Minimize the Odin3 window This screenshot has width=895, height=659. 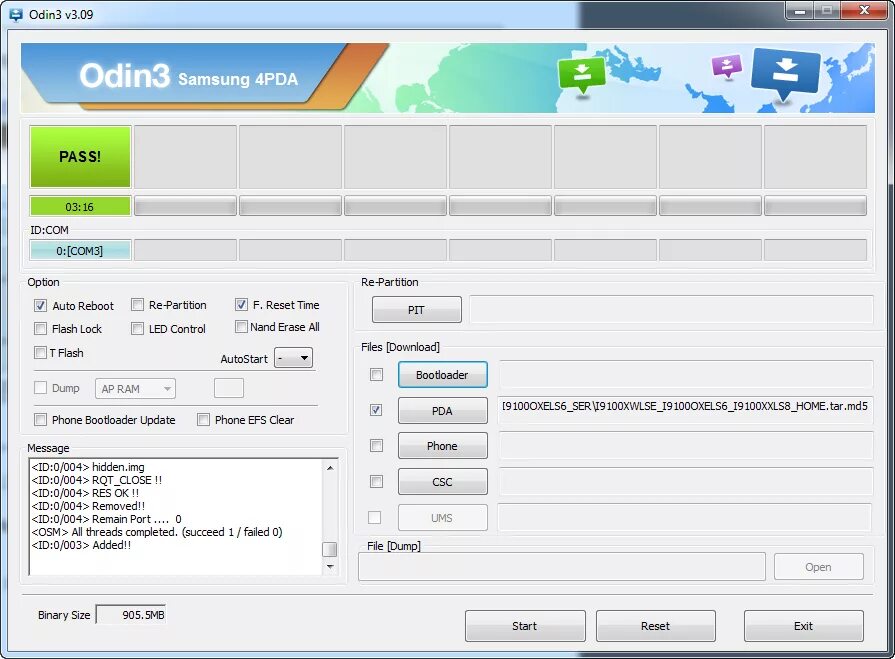click(800, 10)
